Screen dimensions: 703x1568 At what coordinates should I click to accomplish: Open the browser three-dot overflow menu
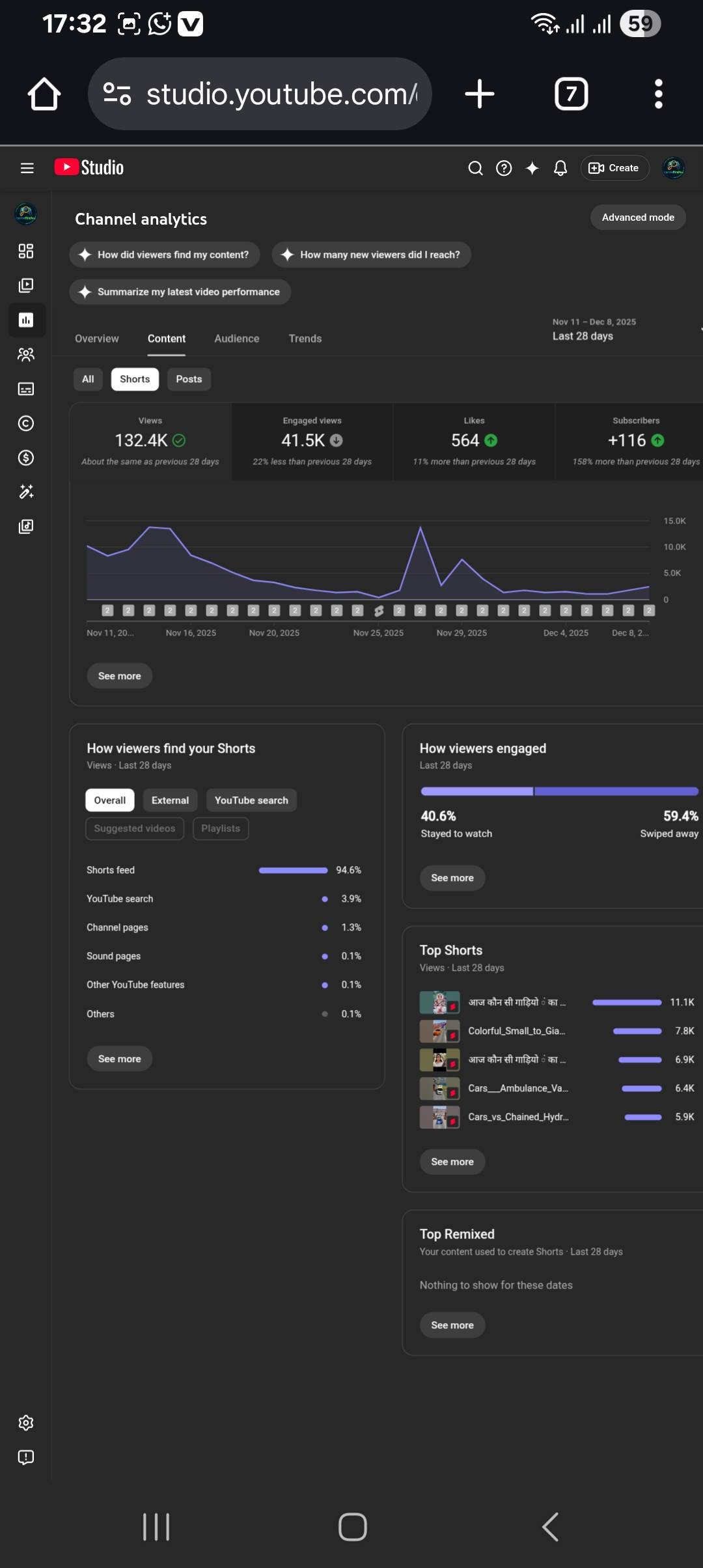[x=658, y=94]
